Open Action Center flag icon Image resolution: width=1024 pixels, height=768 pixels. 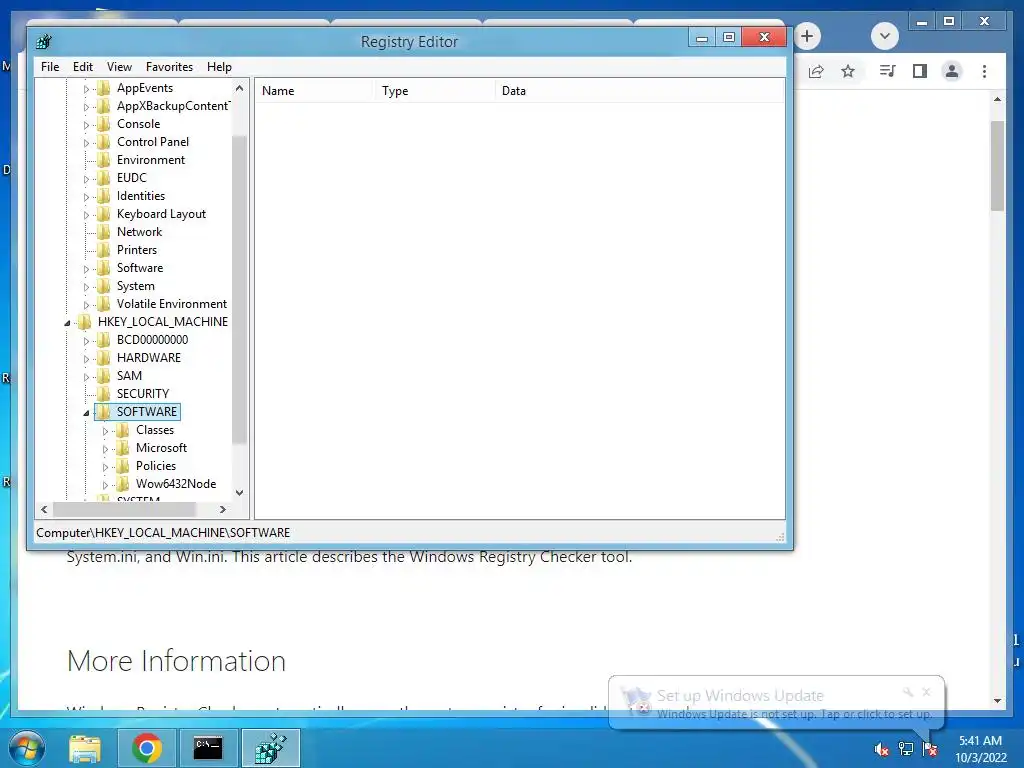[930, 749]
